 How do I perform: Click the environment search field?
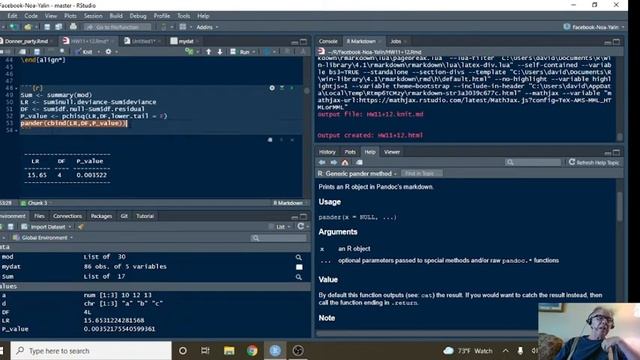point(278,238)
